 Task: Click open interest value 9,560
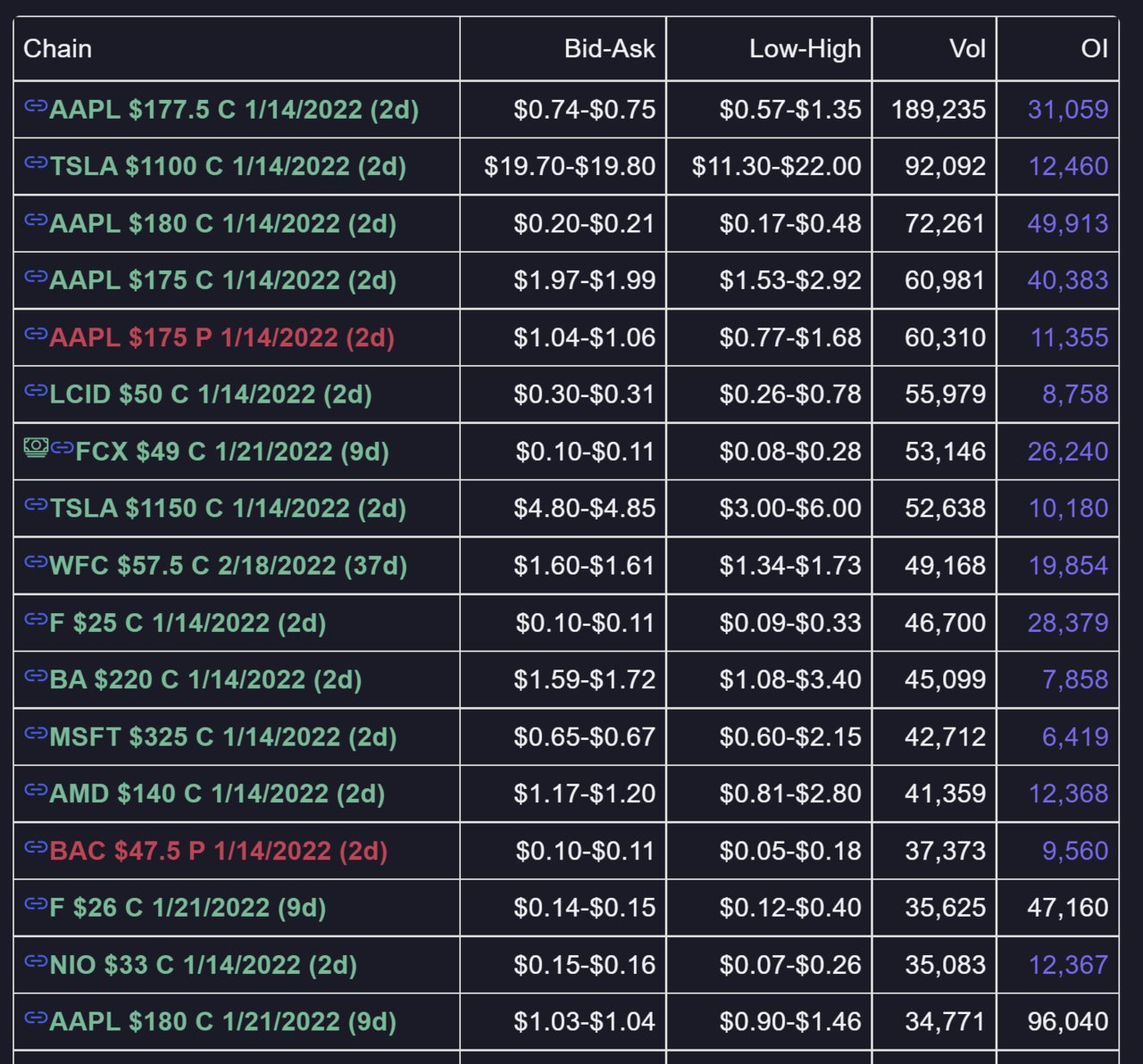click(x=1075, y=851)
